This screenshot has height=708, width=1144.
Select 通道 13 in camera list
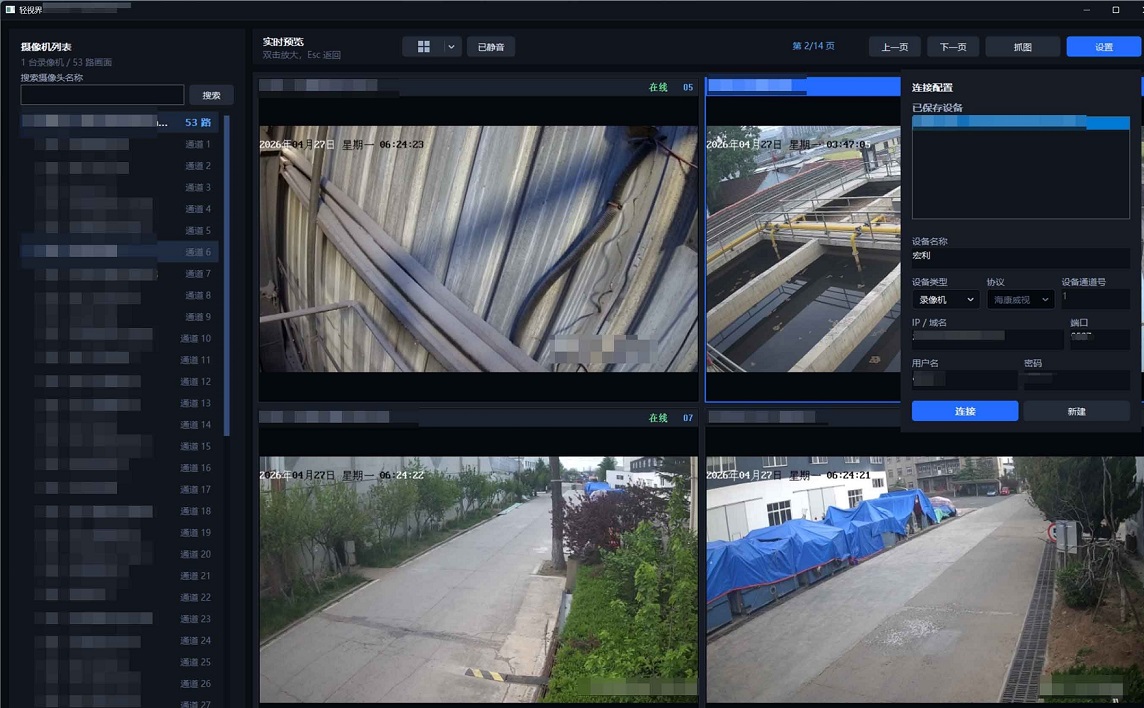tap(120, 403)
